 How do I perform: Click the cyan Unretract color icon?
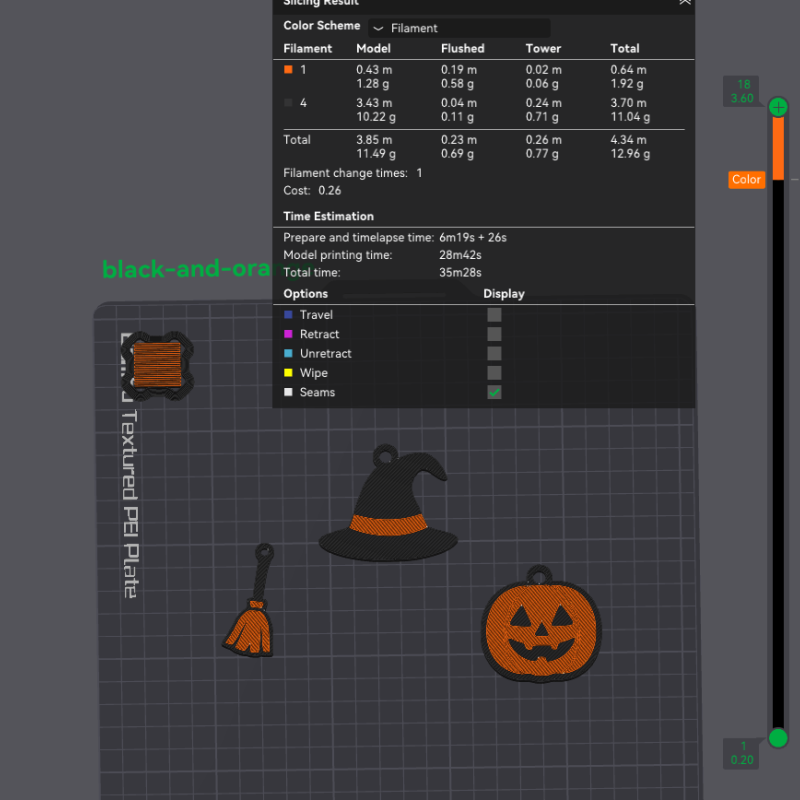[x=289, y=354]
